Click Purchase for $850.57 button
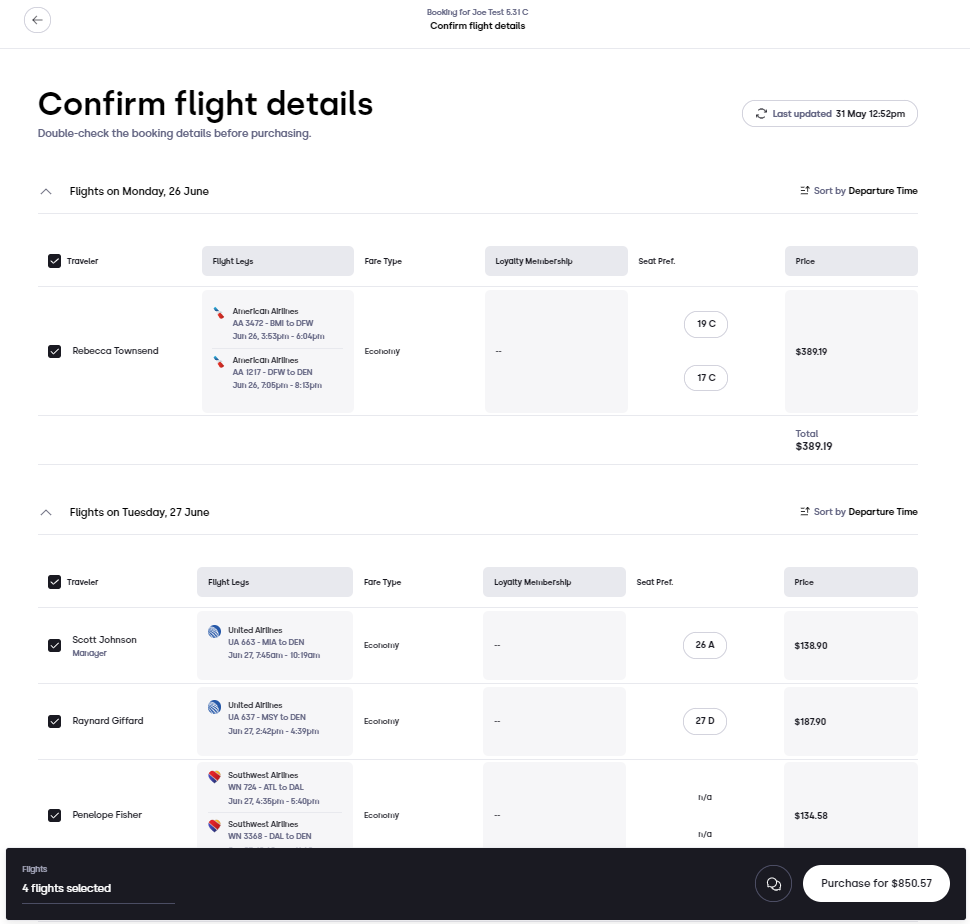The image size is (970, 924). coord(876,883)
